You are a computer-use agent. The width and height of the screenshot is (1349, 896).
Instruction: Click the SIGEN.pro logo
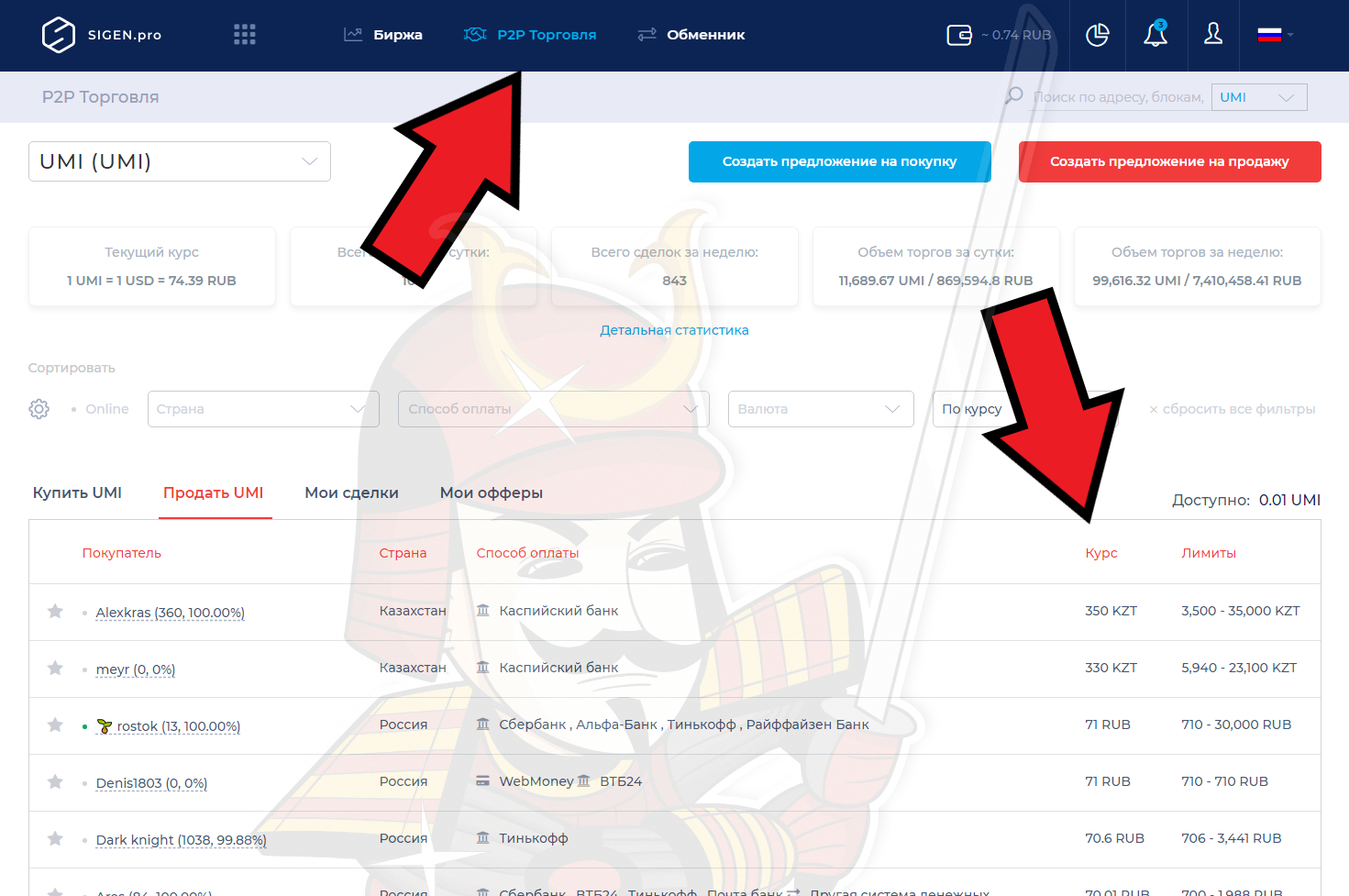click(x=102, y=35)
